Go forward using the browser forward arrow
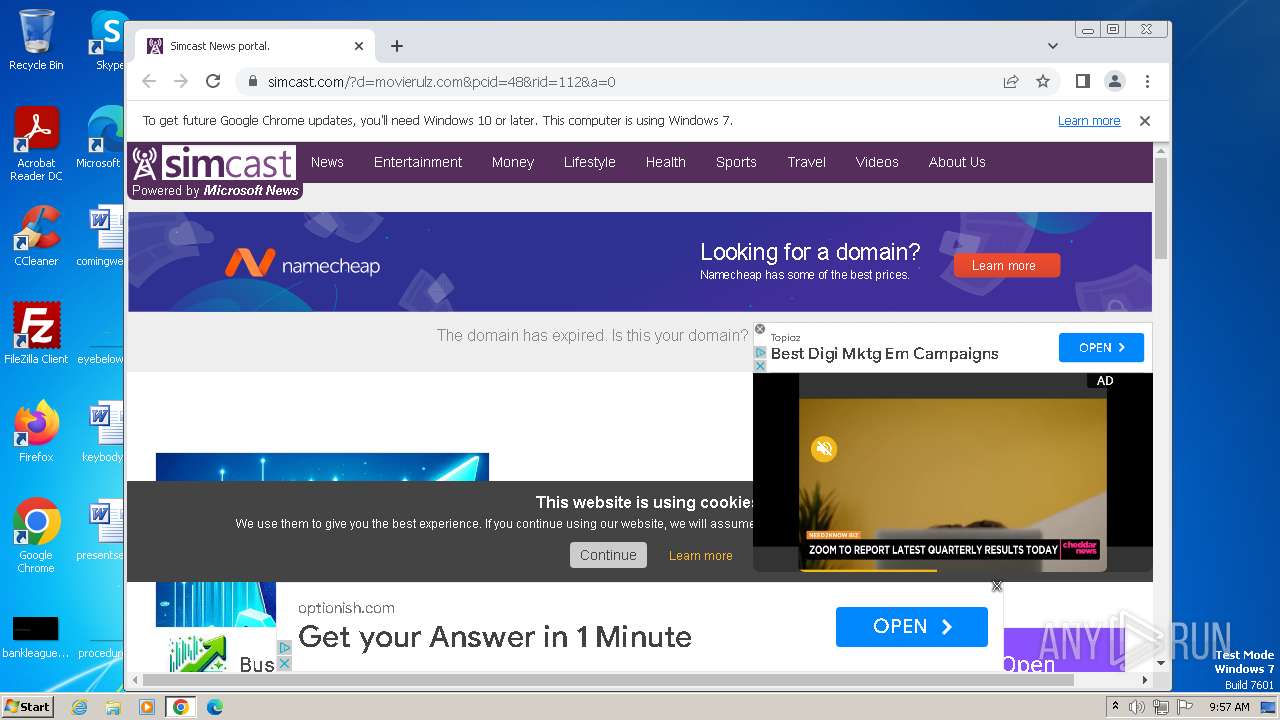This screenshot has height=720, width=1280. coord(181,81)
